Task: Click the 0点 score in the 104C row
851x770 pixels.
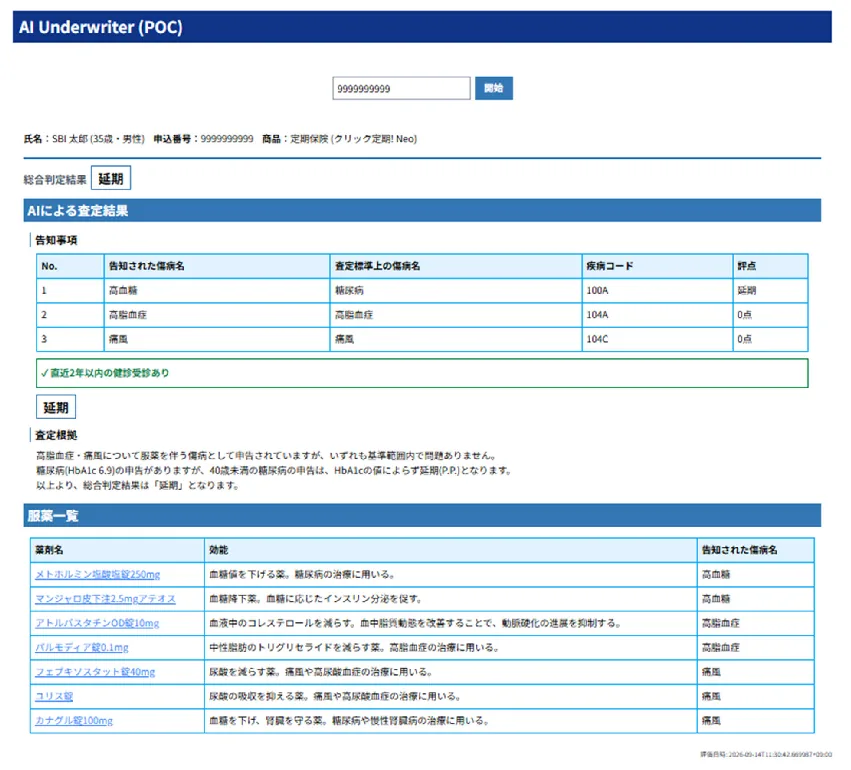Action: 770,339
